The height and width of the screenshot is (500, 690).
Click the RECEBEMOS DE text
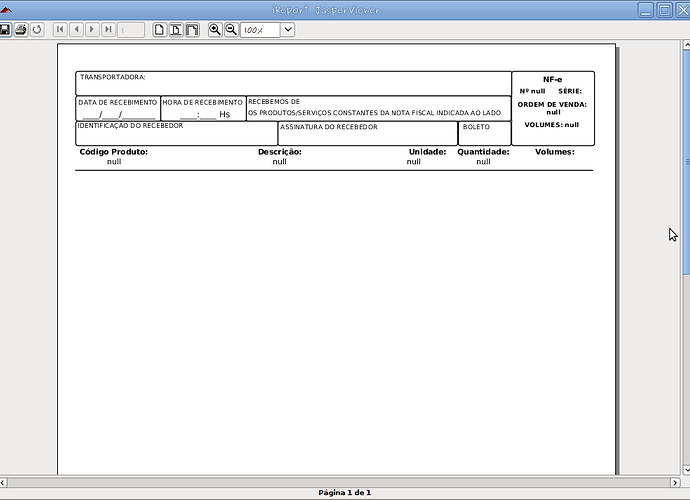274,101
